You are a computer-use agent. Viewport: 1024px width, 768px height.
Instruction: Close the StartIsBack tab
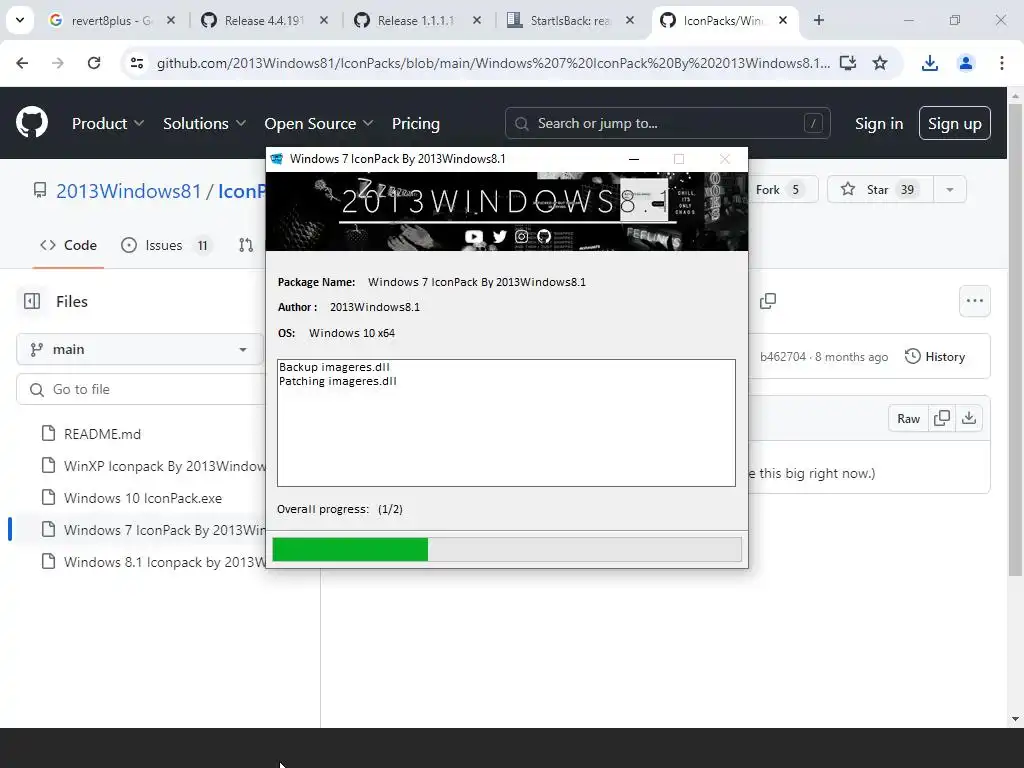(x=630, y=20)
